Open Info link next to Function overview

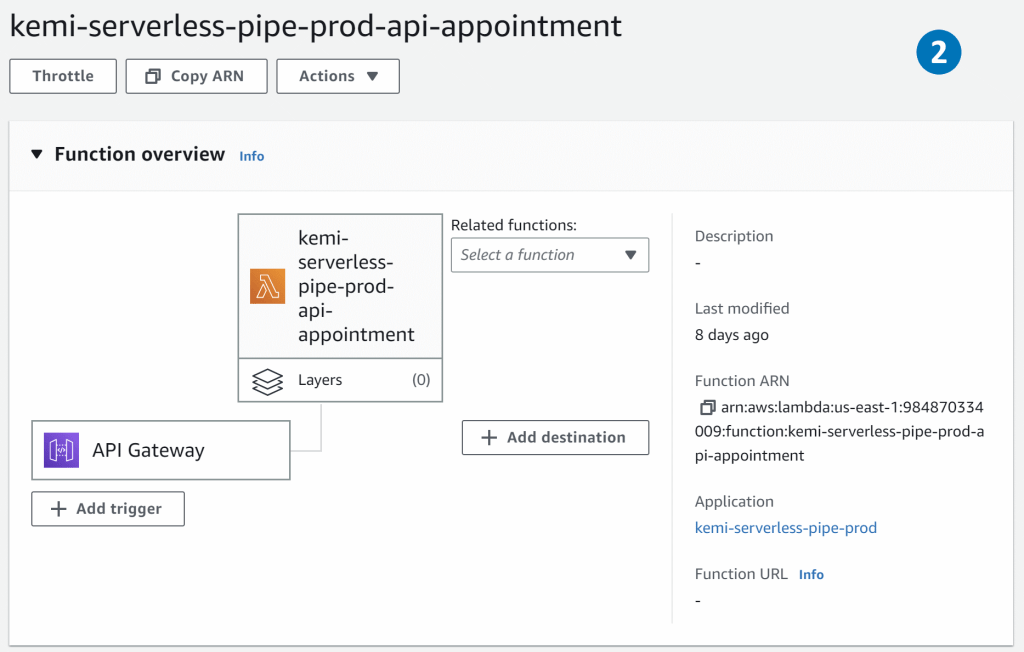[x=252, y=156]
